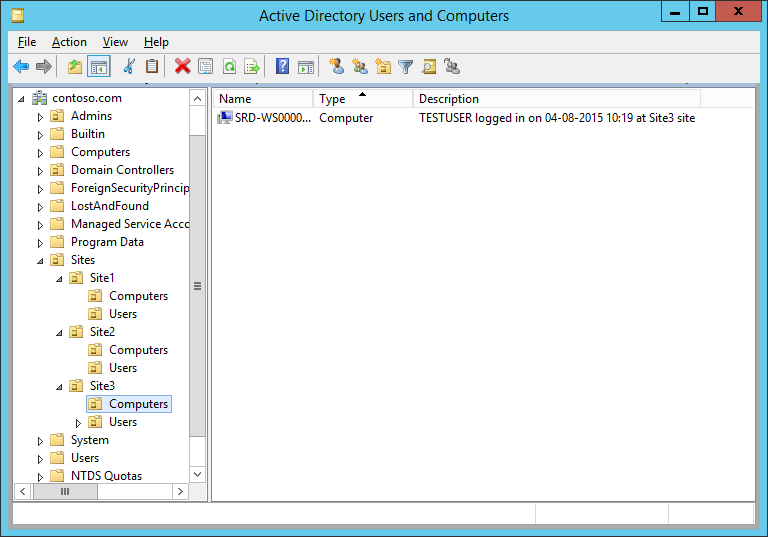Select Computers under Site1
The image size is (768, 537).
[138, 296]
